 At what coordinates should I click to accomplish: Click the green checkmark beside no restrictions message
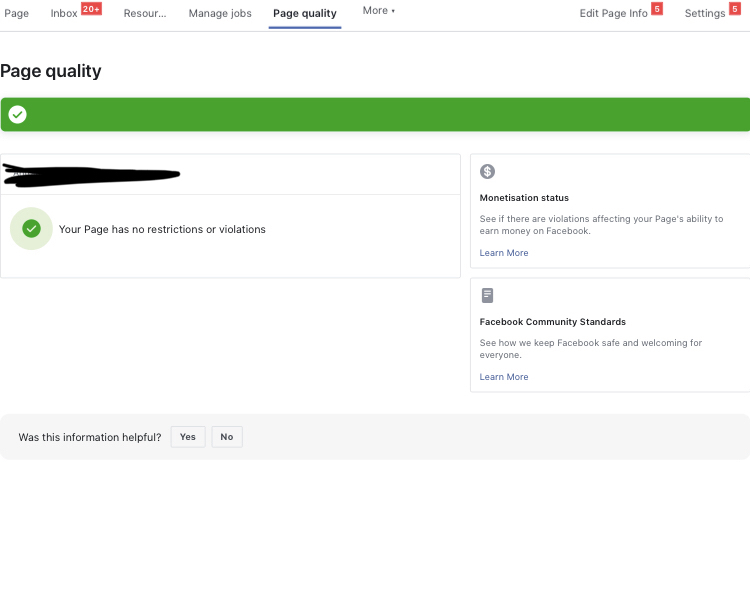coord(31,229)
